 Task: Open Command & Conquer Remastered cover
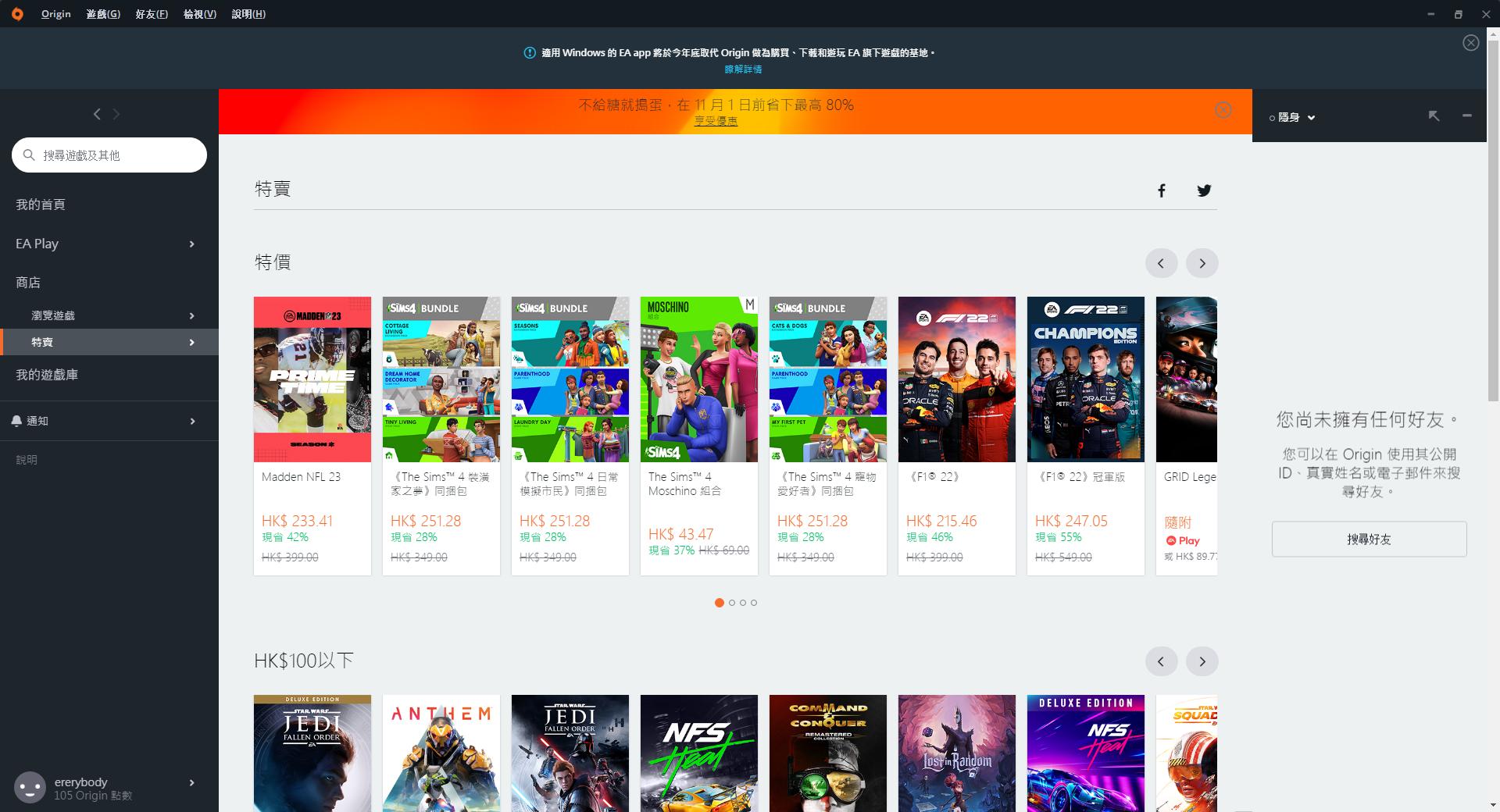(x=828, y=753)
